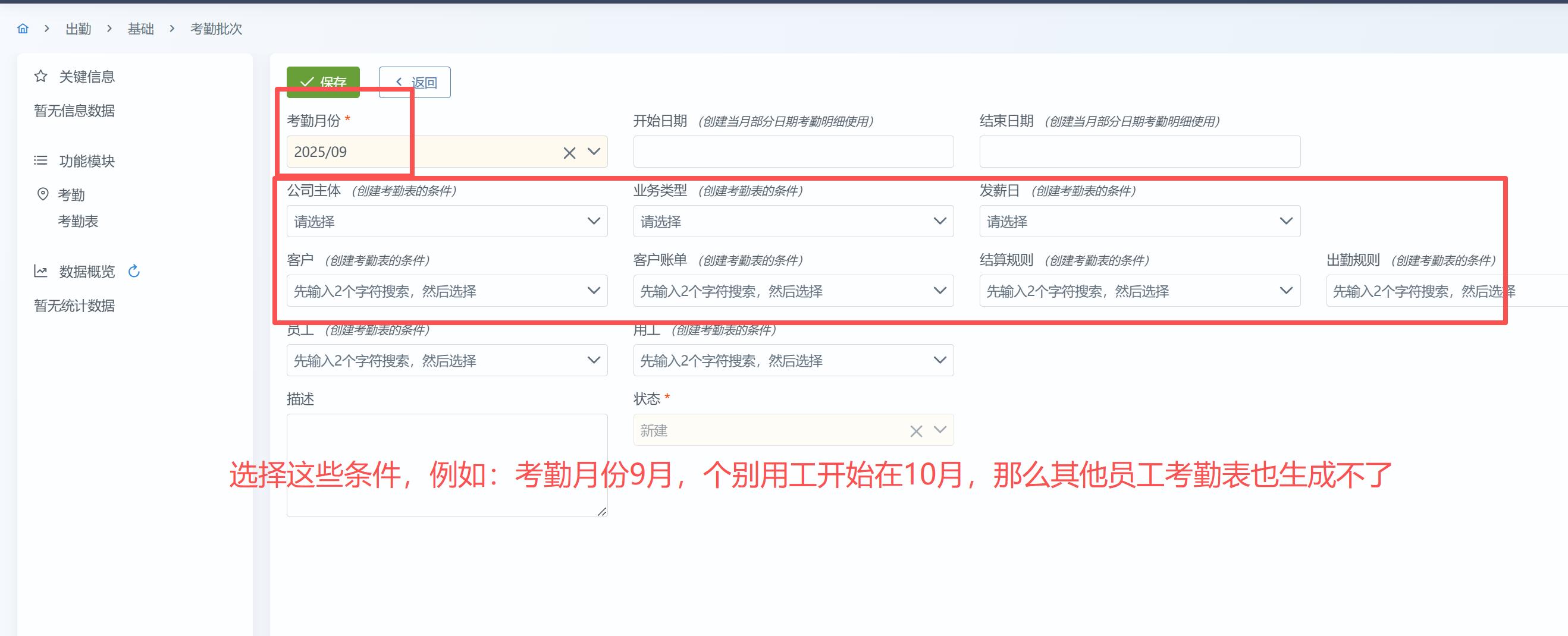The height and width of the screenshot is (636, 1568).
Task: Open the 公司主体 dropdown
Action: click(x=446, y=221)
